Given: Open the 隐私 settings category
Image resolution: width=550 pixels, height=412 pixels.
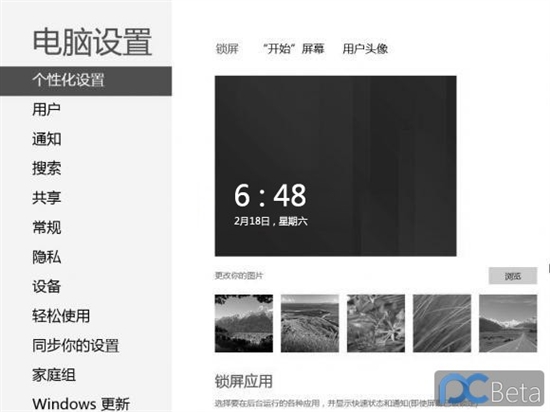Looking at the screenshot, I should (47, 257).
